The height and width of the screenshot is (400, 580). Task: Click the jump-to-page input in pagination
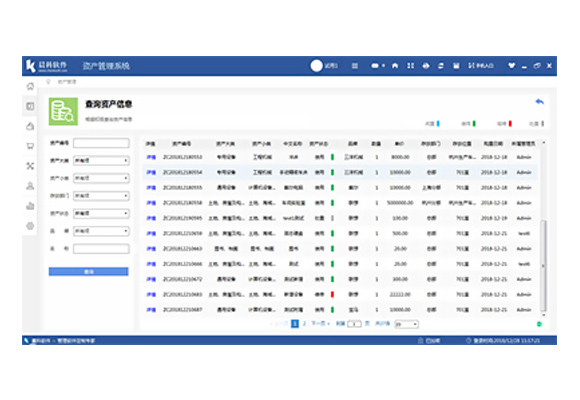pyautogui.click(x=354, y=324)
